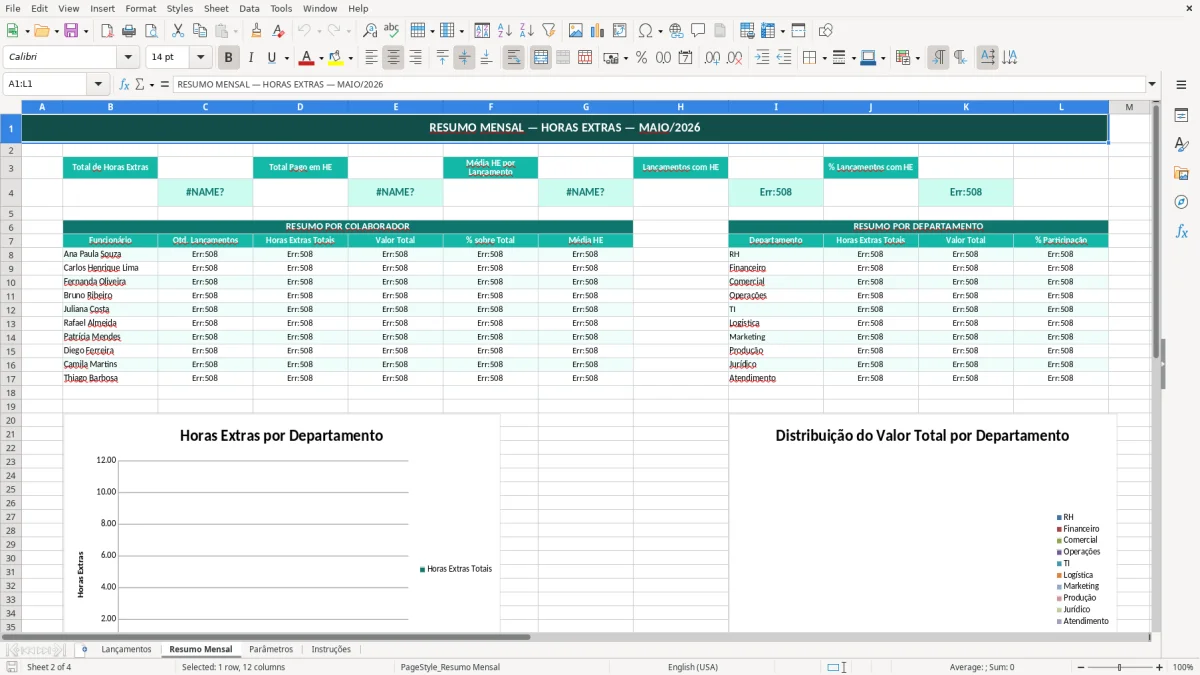Image resolution: width=1200 pixels, height=675 pixels.
Task: Open the sidebar Styles panel
Action: tap(1181, 144)
